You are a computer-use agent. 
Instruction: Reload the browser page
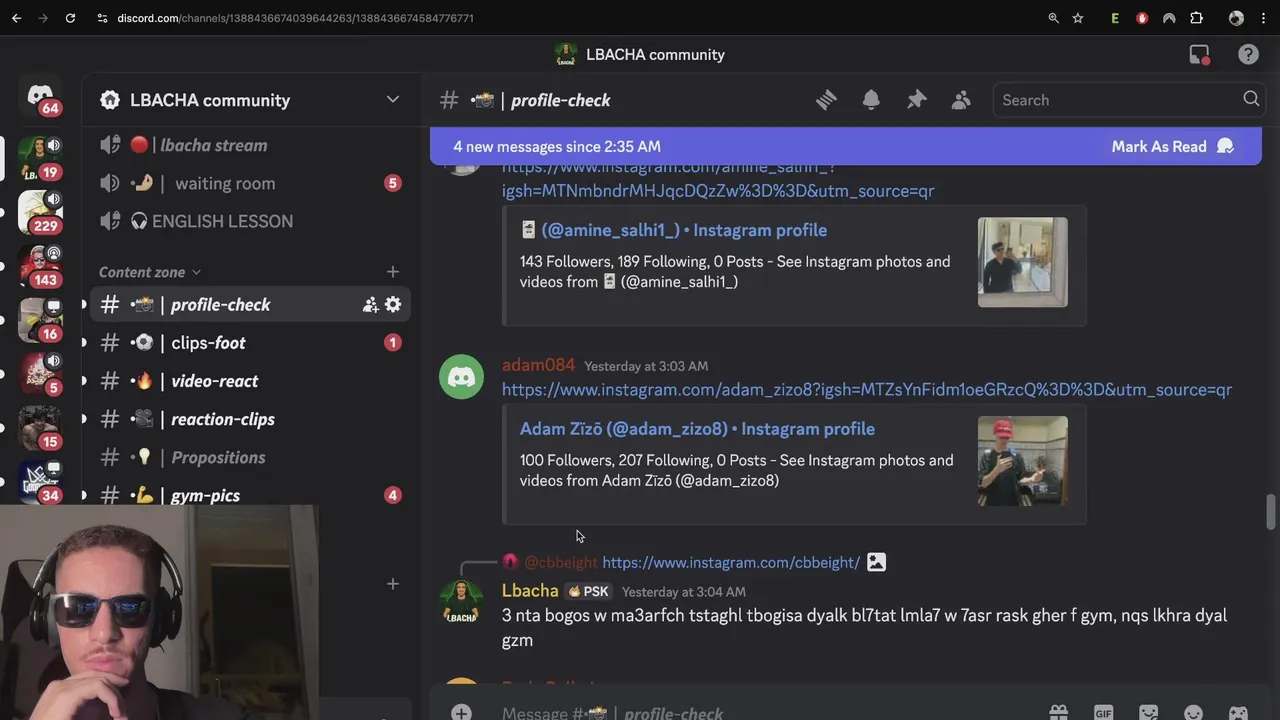[70, 18]
